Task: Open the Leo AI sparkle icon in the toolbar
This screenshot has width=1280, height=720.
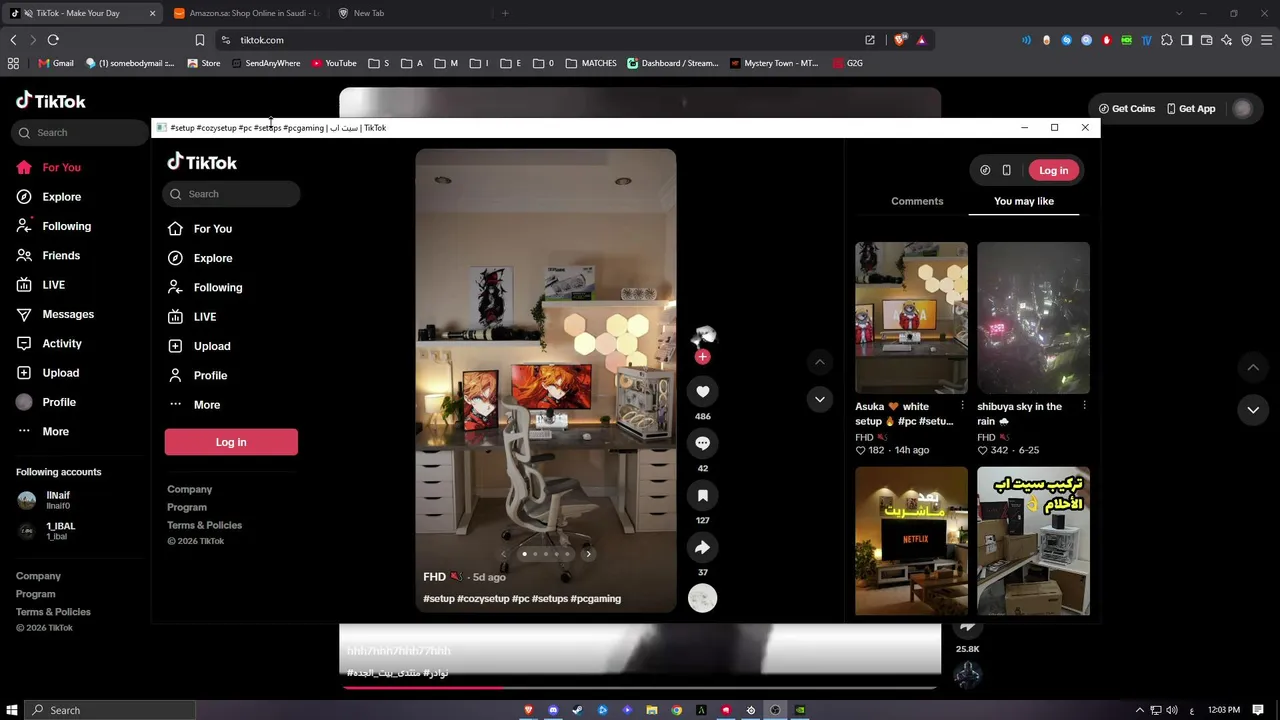Action: 1226,40
